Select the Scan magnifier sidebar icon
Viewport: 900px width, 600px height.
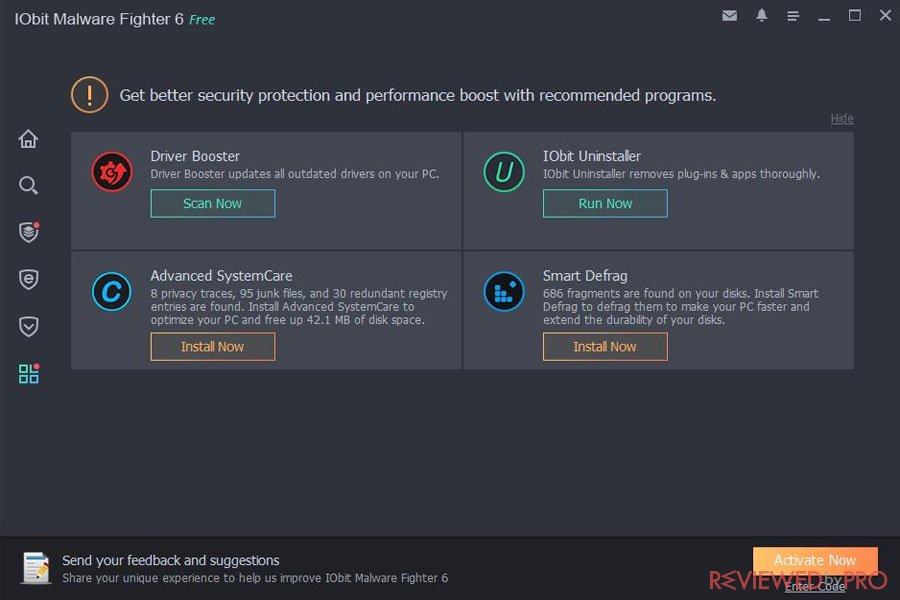(x=28, y=185)
